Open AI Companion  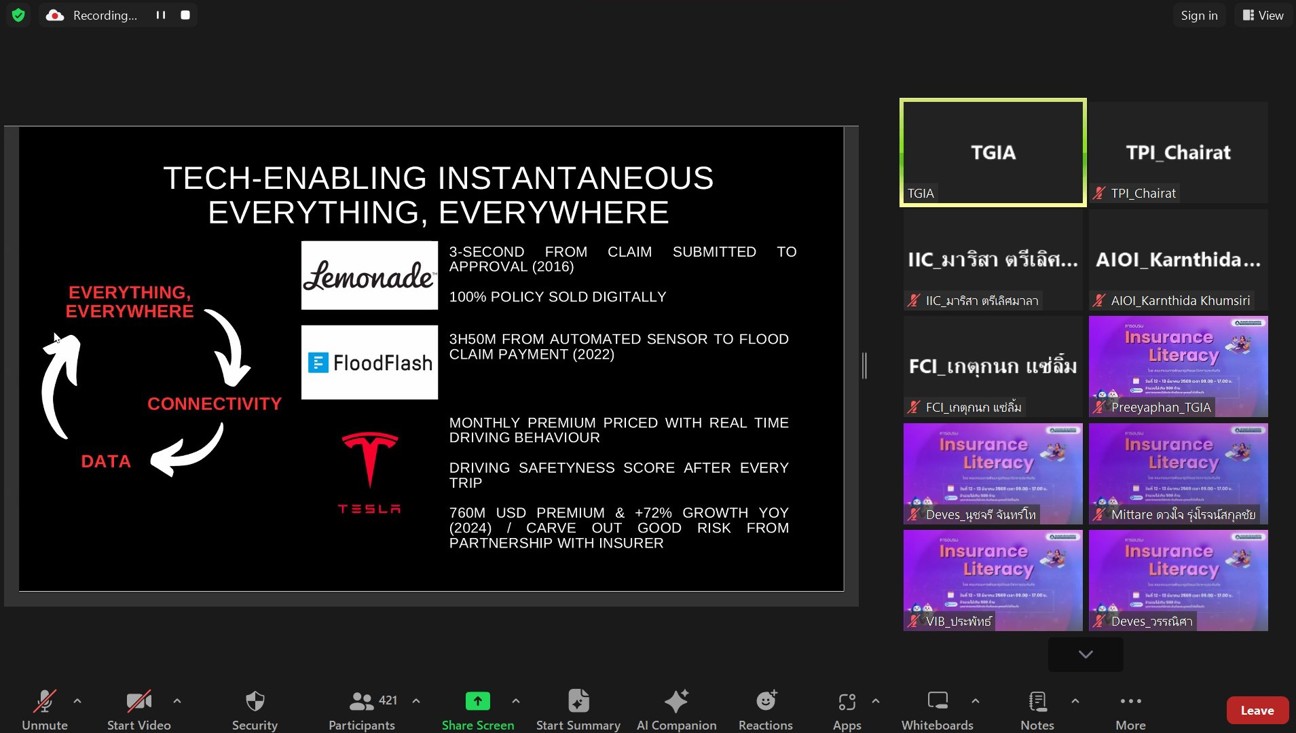[676, 710]
